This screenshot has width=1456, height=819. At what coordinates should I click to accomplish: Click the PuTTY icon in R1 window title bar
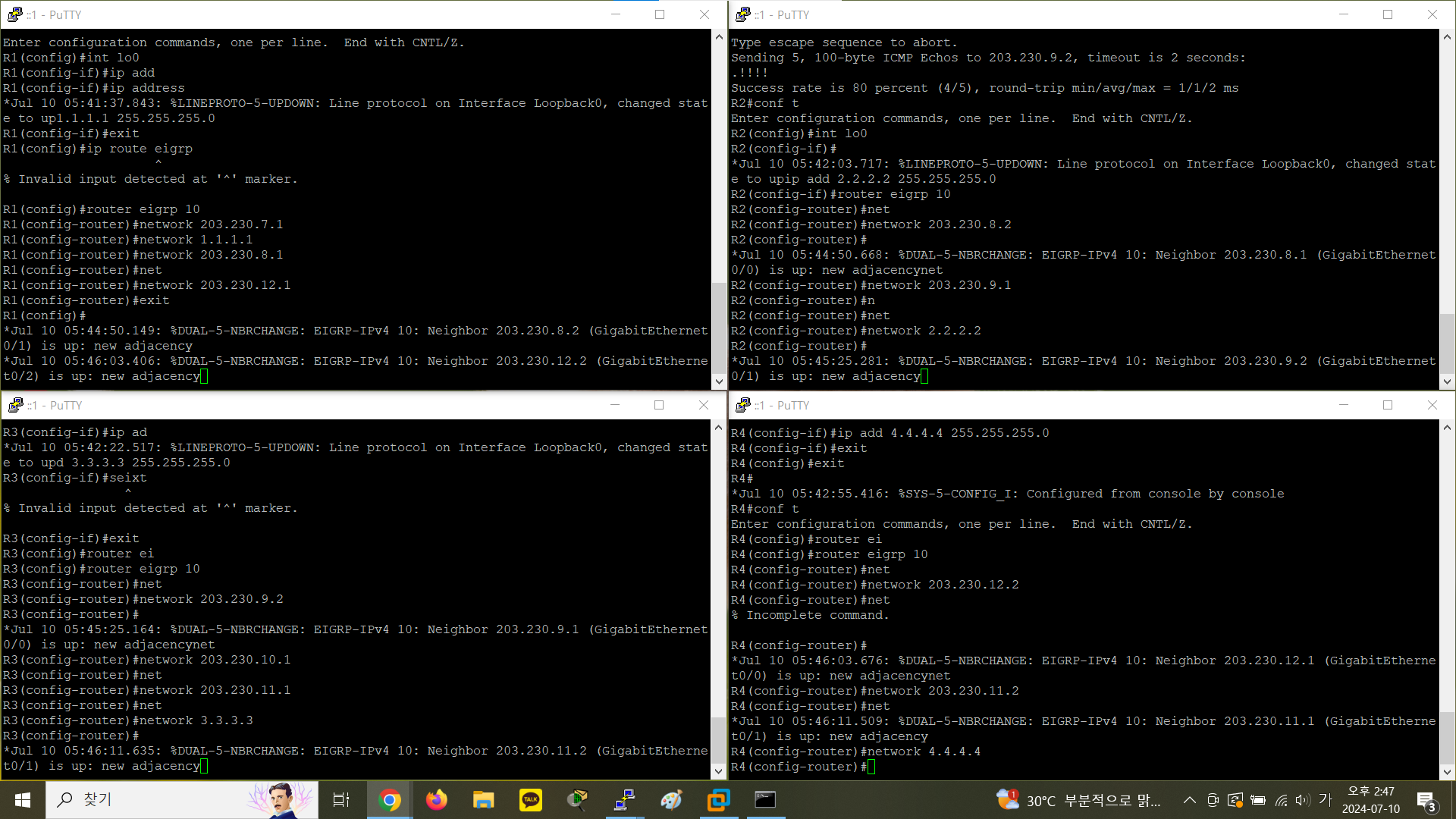14,14
